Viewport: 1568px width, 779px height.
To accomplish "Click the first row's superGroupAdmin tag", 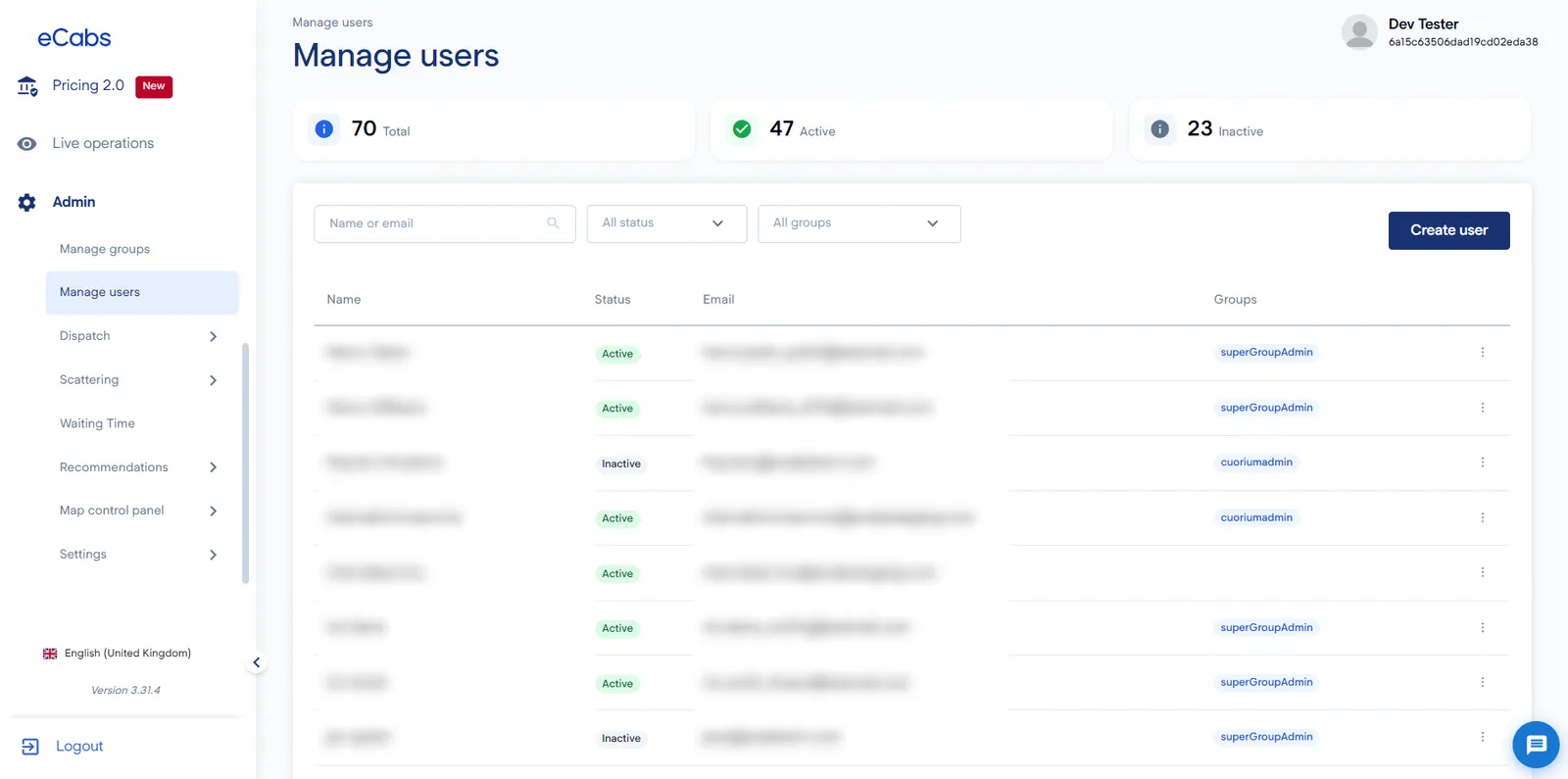I will (x=1266, y=352).
